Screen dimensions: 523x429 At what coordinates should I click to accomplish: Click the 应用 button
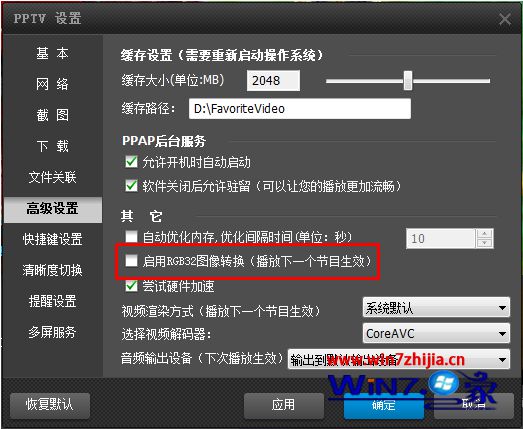(284, 406)
